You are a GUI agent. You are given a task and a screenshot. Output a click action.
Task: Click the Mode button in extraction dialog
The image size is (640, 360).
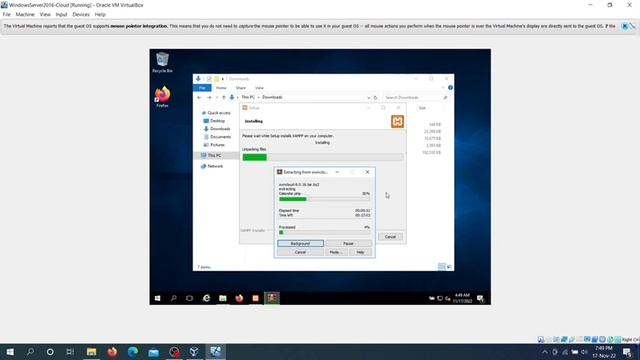(336, 252)
